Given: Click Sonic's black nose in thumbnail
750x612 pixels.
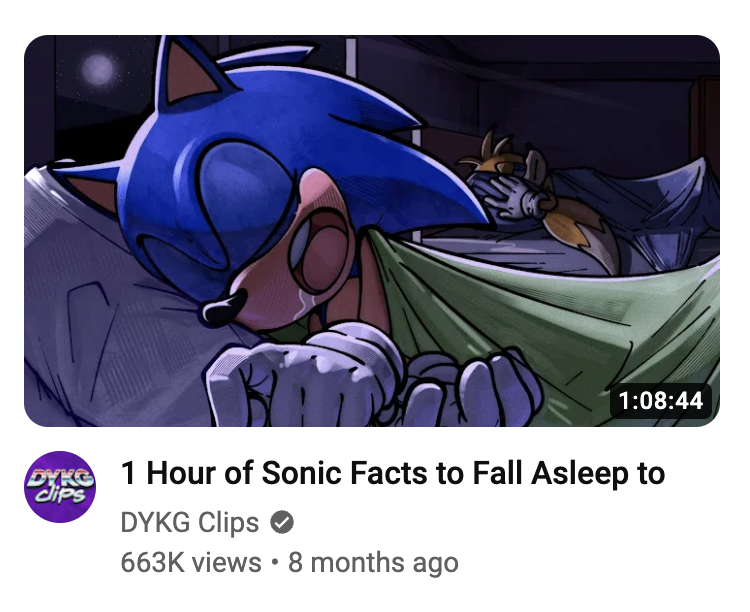Looking at the screenshot, I should pyautogui.click(x=216, y=312).
